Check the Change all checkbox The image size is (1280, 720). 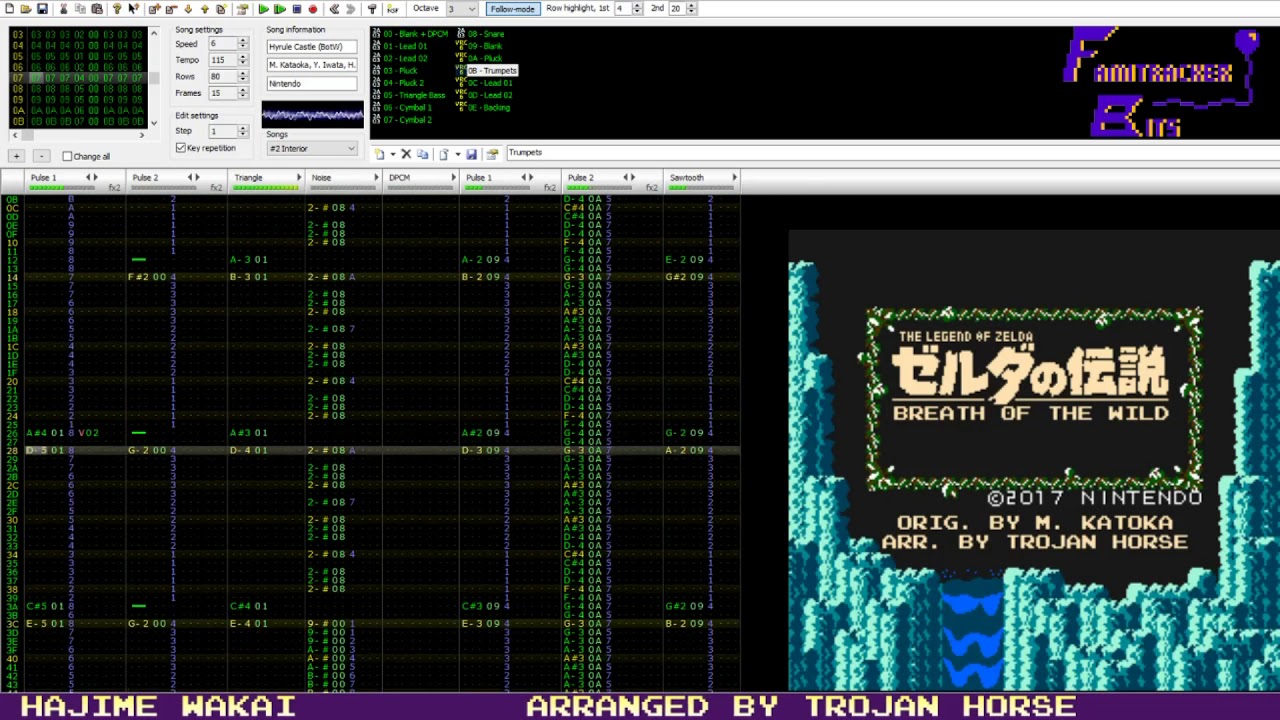(x=67, y=156)
